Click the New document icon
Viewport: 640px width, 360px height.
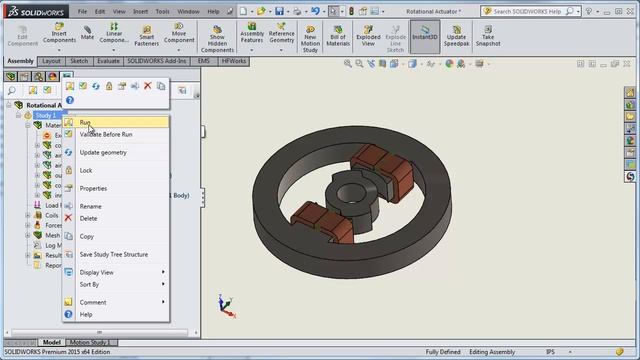243,11
